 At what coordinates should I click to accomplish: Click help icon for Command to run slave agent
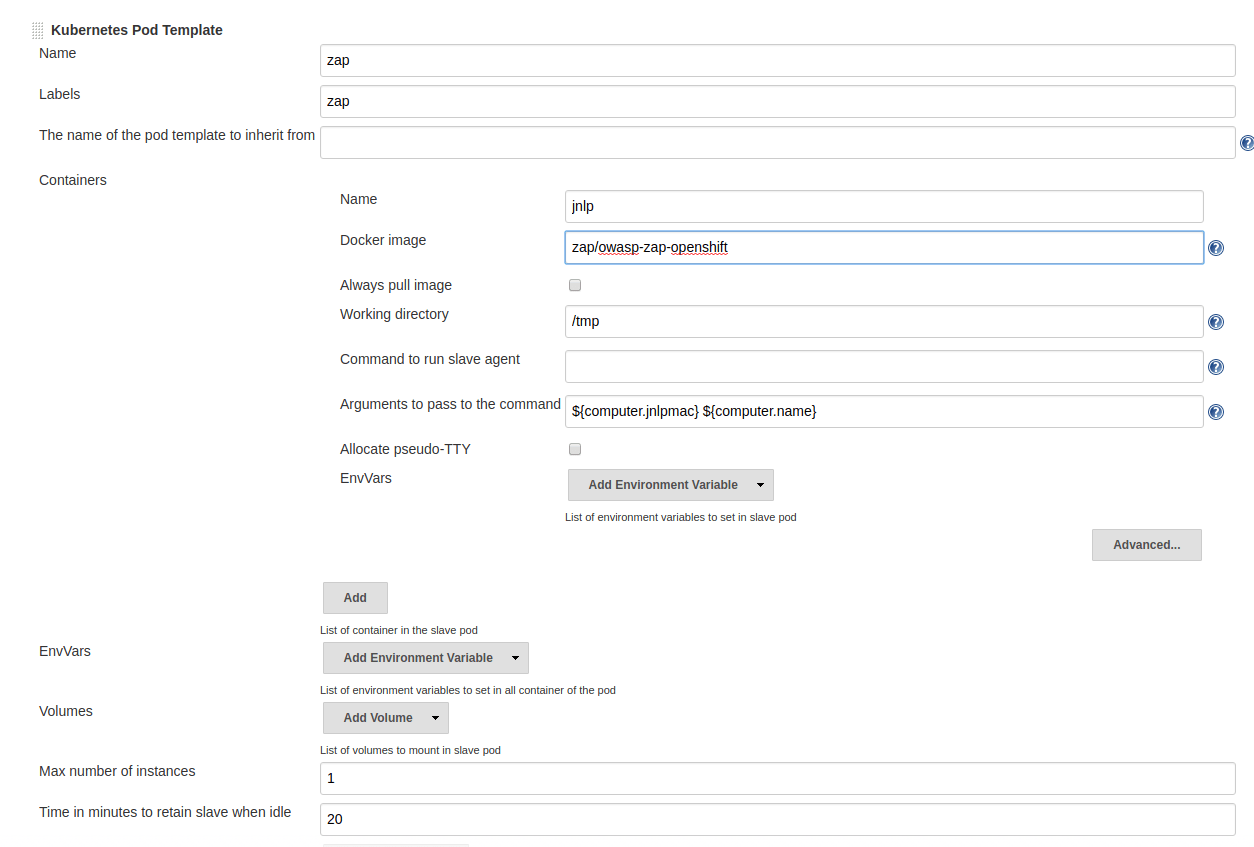[1215, 366]
